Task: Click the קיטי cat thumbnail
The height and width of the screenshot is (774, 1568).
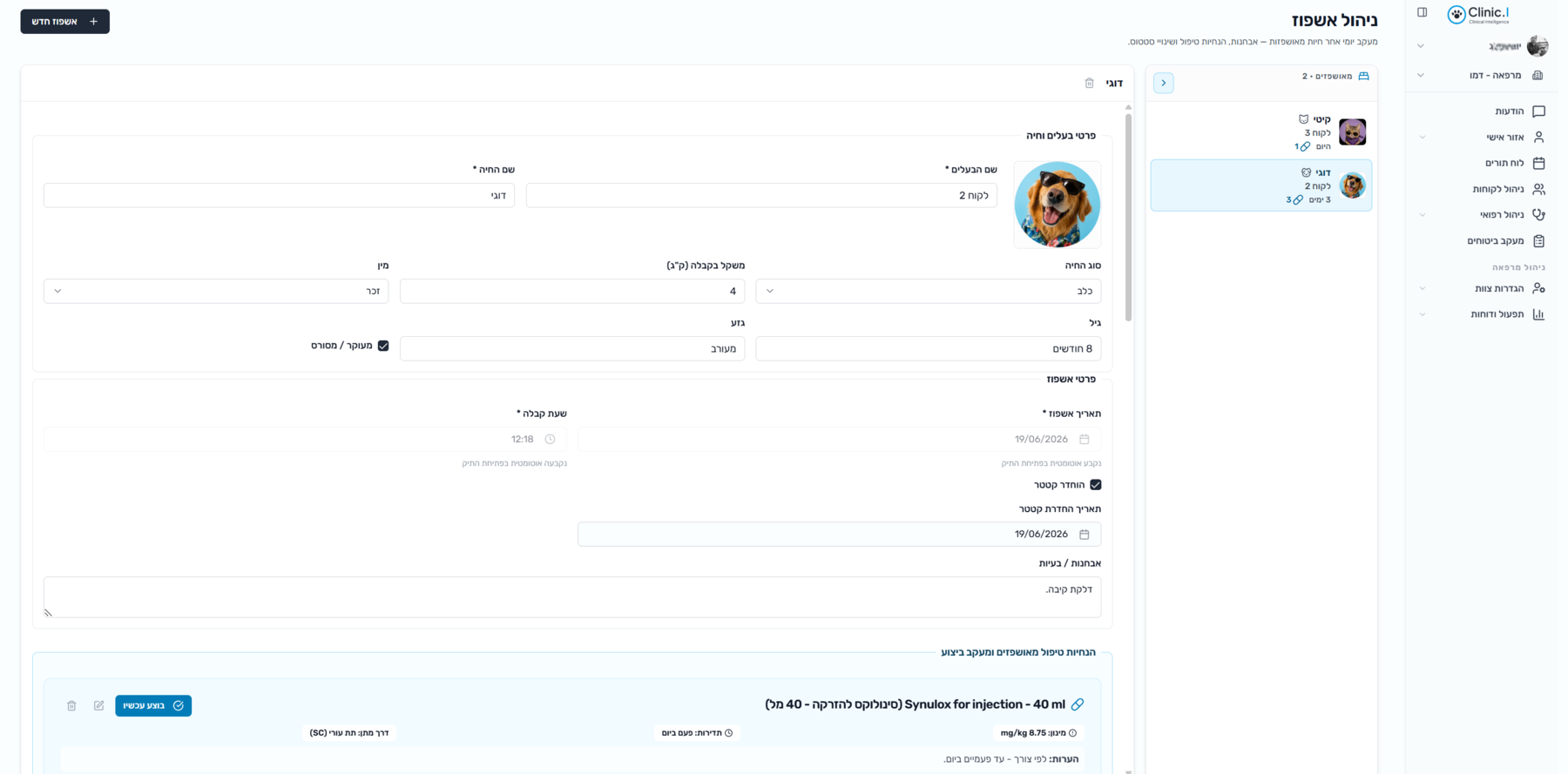Action: click(1352, 132)
